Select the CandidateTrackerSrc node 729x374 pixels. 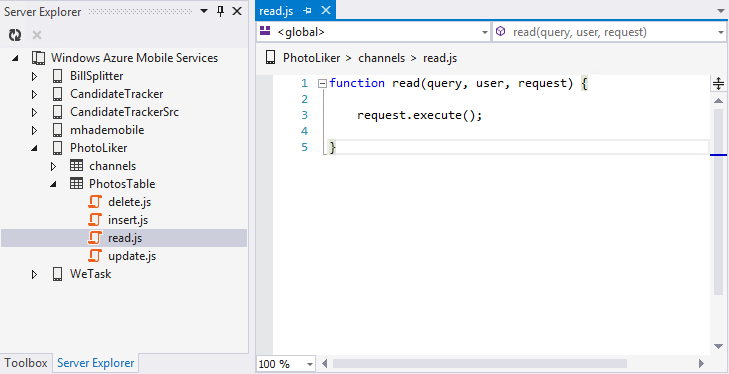click(x=125, y=112)
